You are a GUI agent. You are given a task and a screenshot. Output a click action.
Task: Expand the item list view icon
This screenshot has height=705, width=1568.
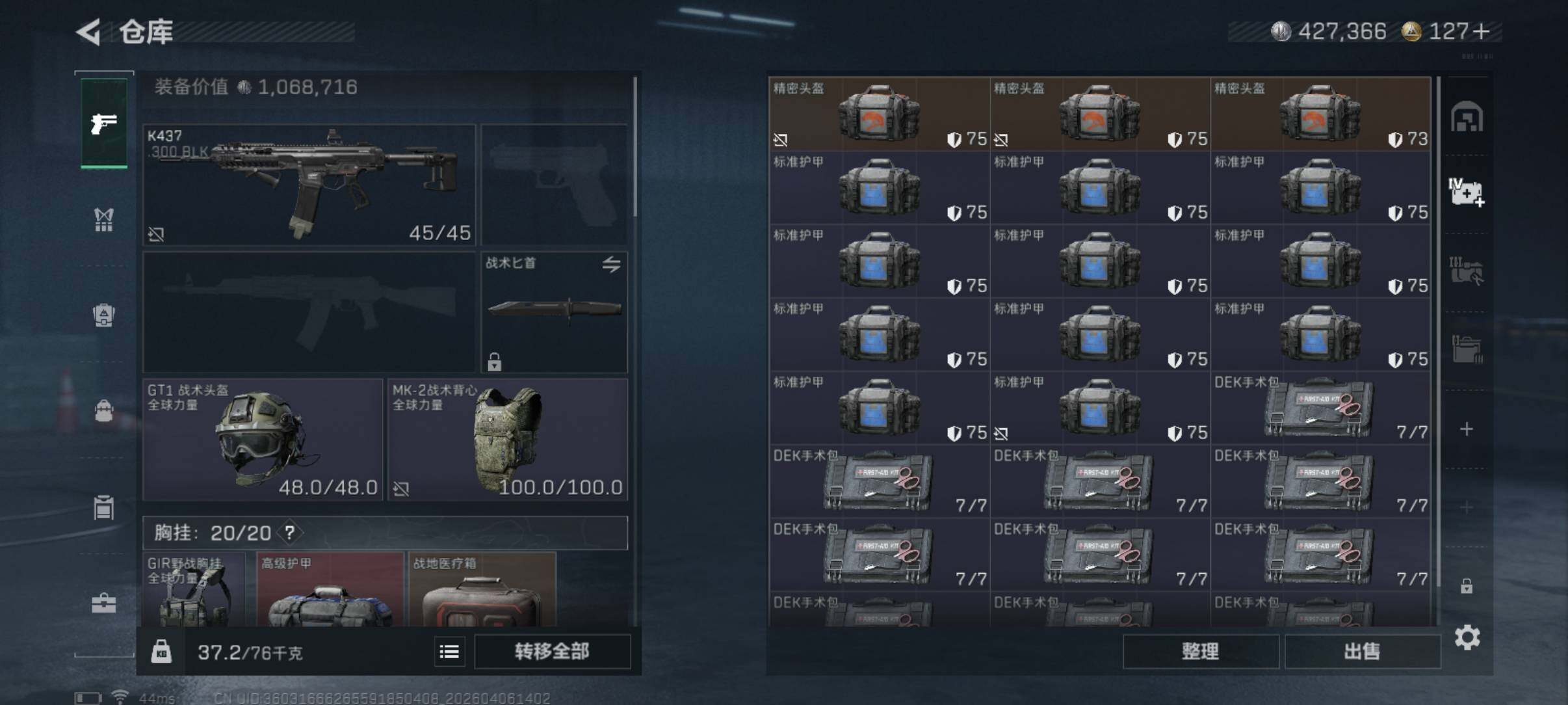click(449, 651)
